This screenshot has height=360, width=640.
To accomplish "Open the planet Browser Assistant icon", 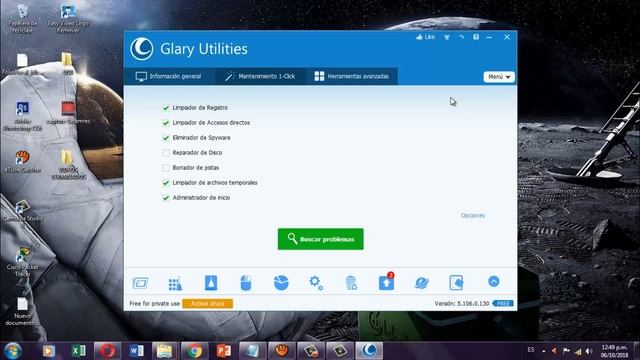I will [421, 282].
